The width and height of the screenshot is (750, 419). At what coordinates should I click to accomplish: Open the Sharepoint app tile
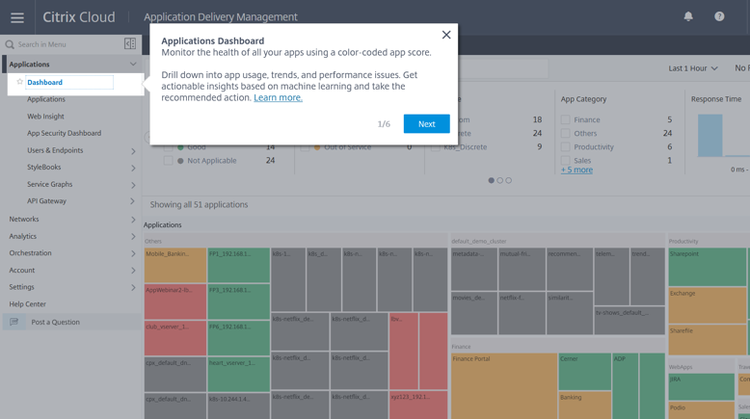(x=707, y=267)
